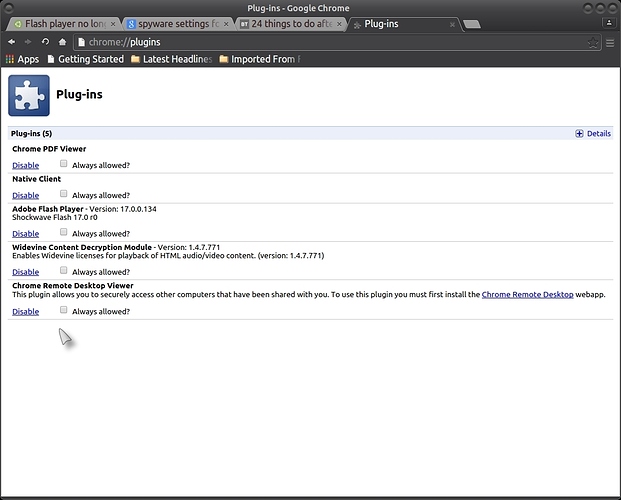The image size is (621, 500).
Task: Reload the plugins page
Action: coord(45,42)
